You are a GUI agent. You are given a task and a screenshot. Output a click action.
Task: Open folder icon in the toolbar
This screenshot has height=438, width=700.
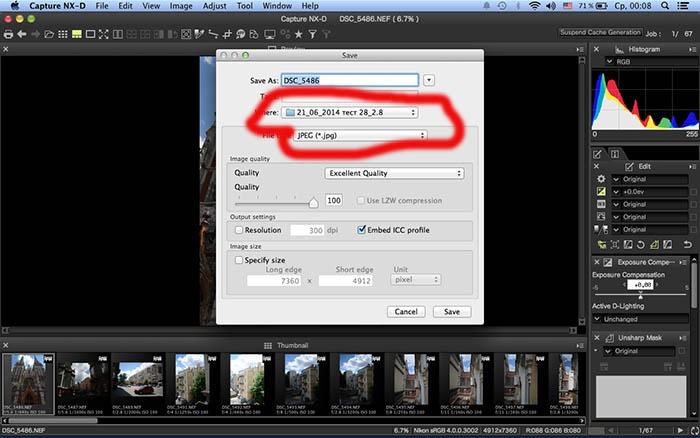click(x=49, y=34)
